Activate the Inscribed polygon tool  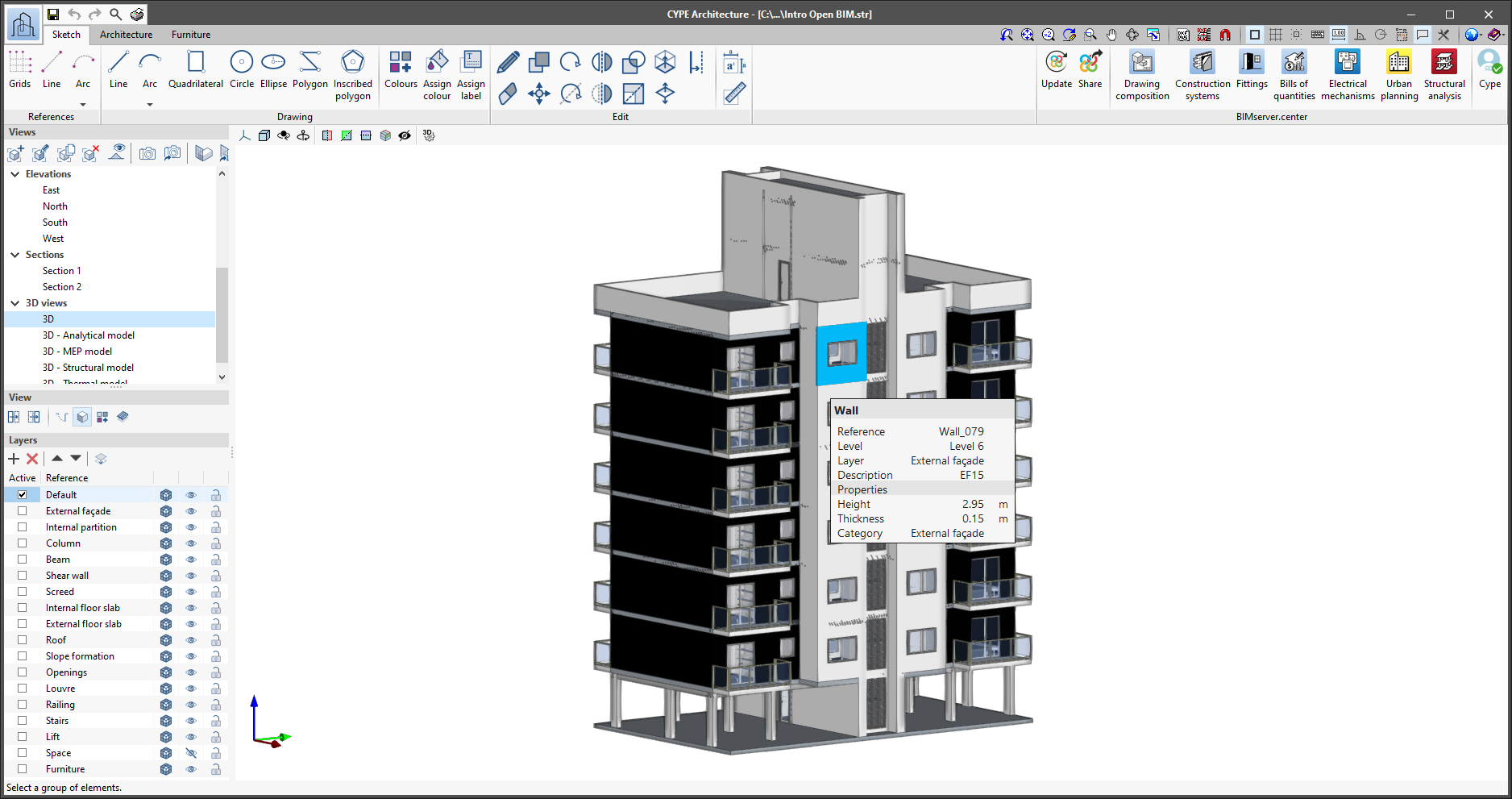click(x=353, y=75)
